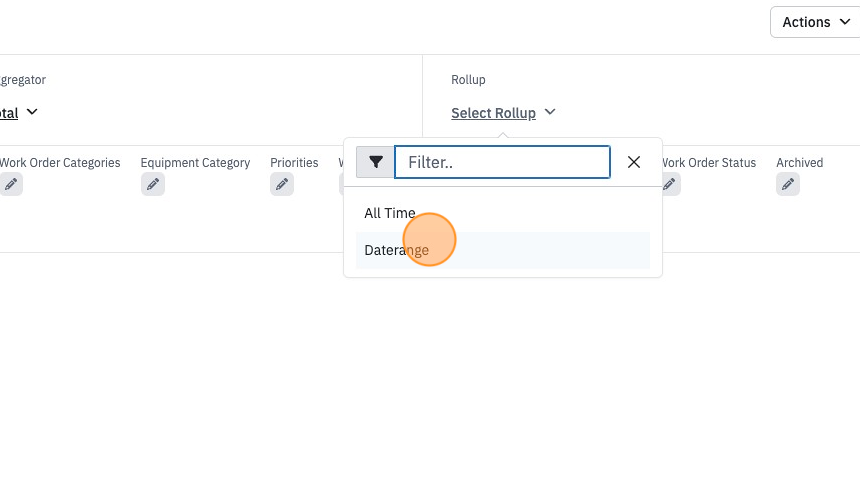The height and width of the screenshot is (481, 860).
Task: Click the Work Order Status label
Action: click(709, 163)
